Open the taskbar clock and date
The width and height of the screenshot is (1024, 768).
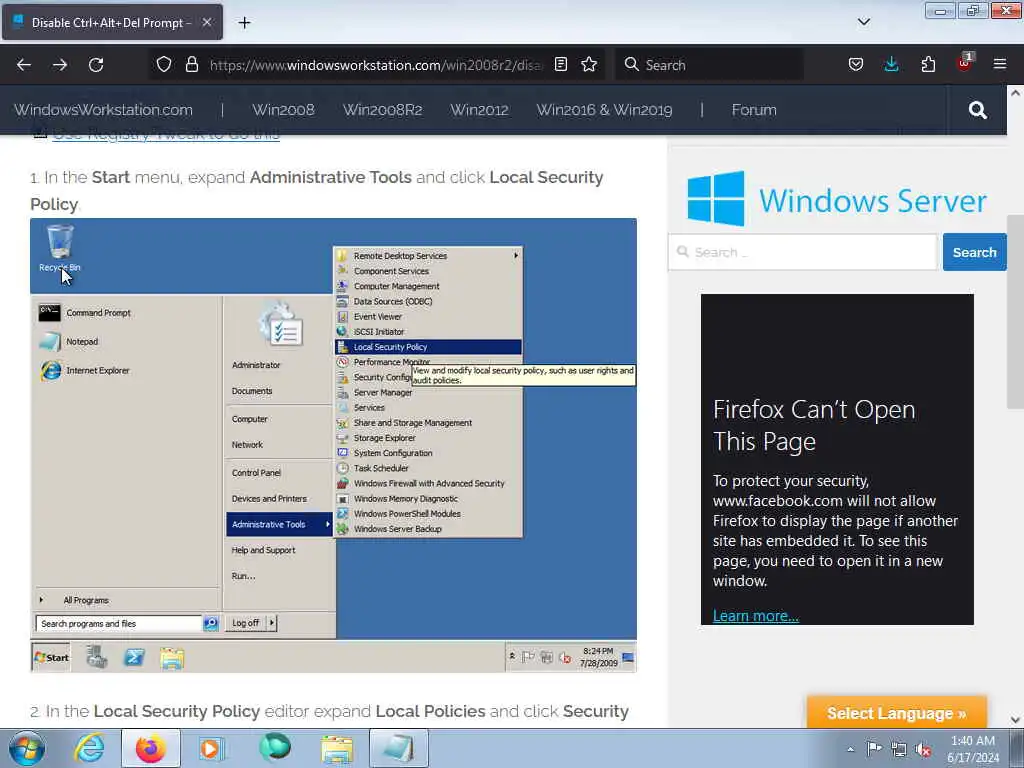pyautogui.click(x=973, y=749)
